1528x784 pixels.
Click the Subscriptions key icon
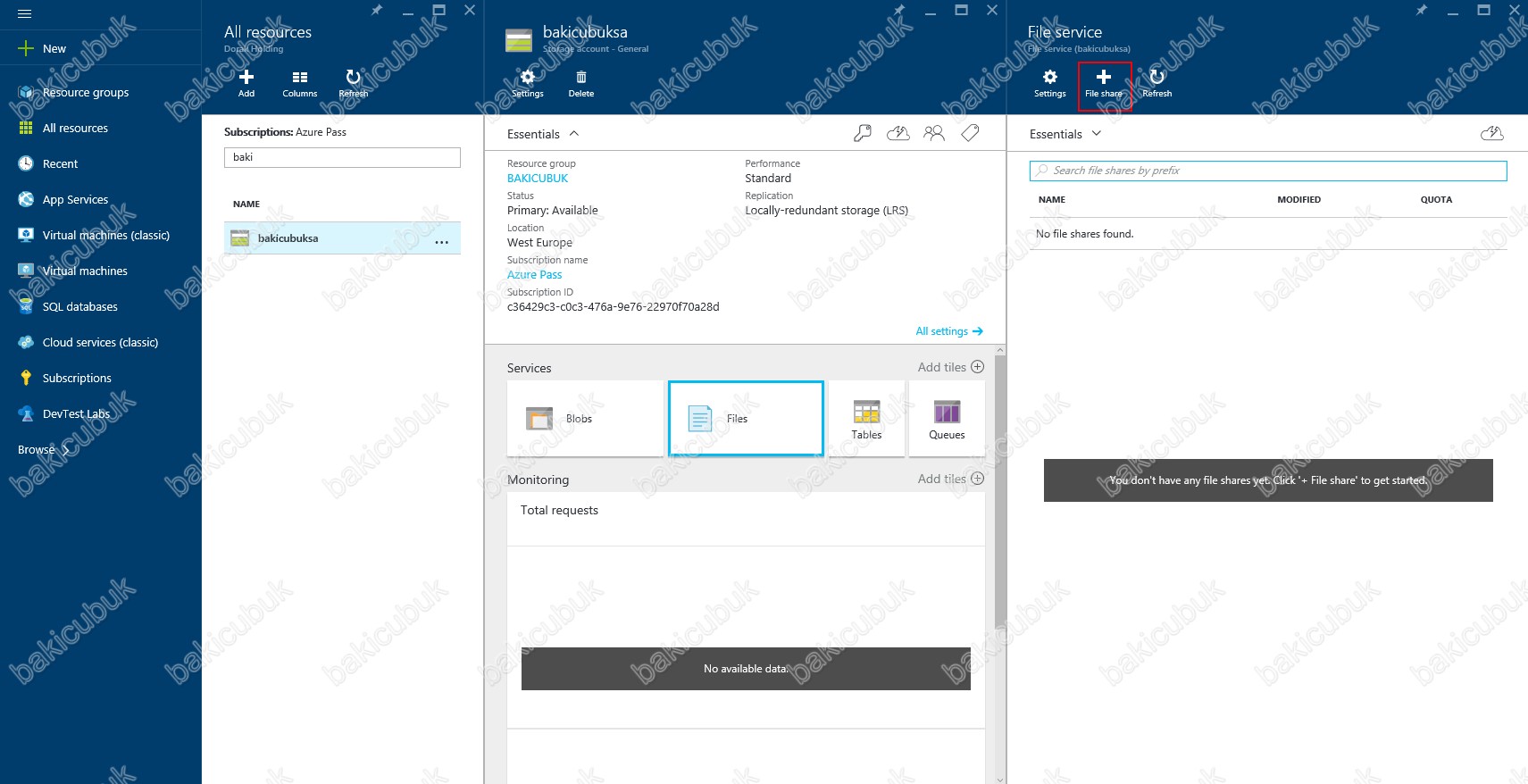click(x=26, y=378)
